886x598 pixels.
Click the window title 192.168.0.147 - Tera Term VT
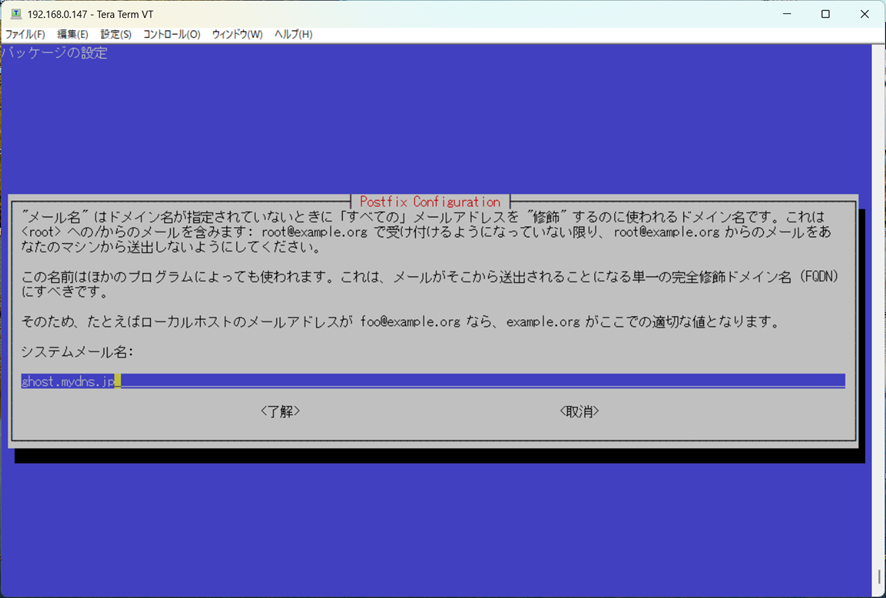point(90,14)
